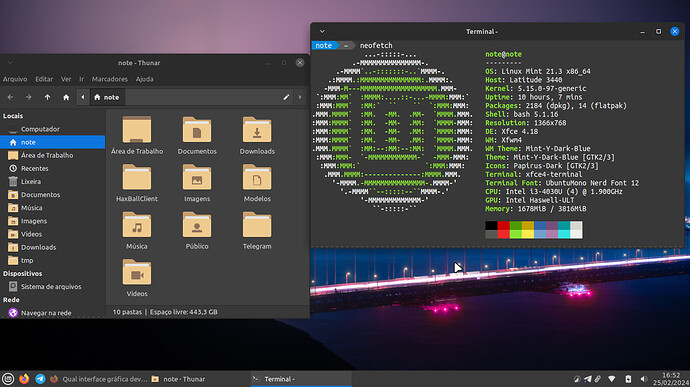Image resolution: width=690 pixels, height=387 pixels.
Task: Click the Thunar status bar text
Action: 165,312
